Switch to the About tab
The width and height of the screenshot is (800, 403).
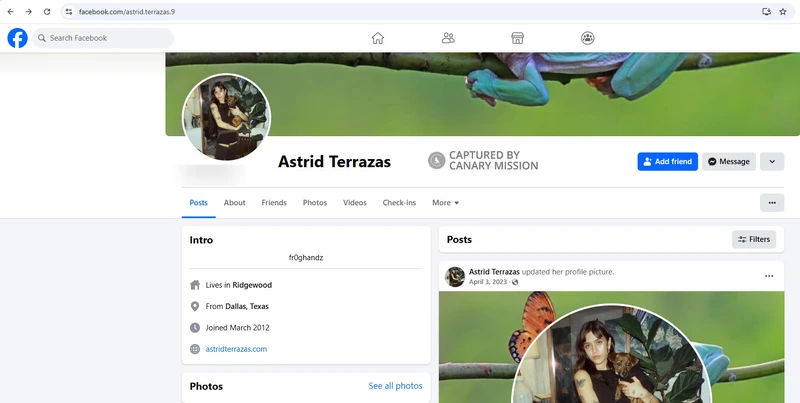(x=235, y=203)
